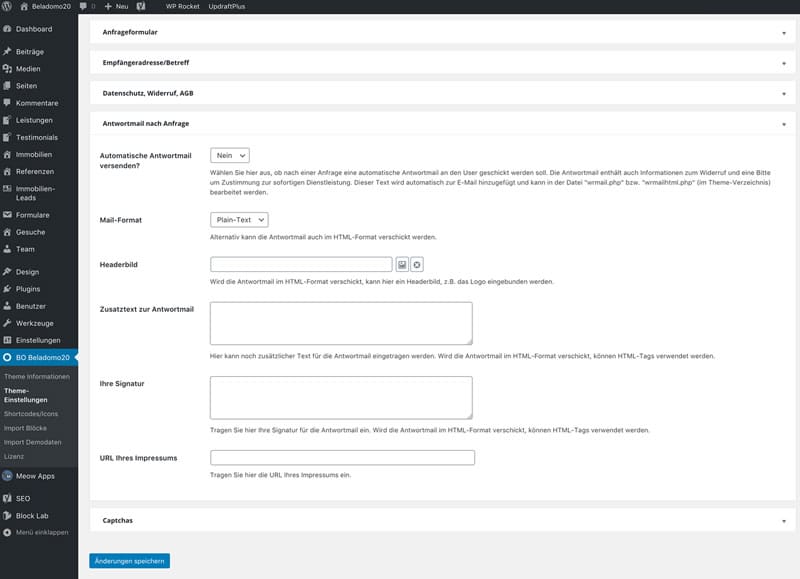The image size is (800, 579).
Task: Click the + Neu admin bar button
Action: click(115, 6)
